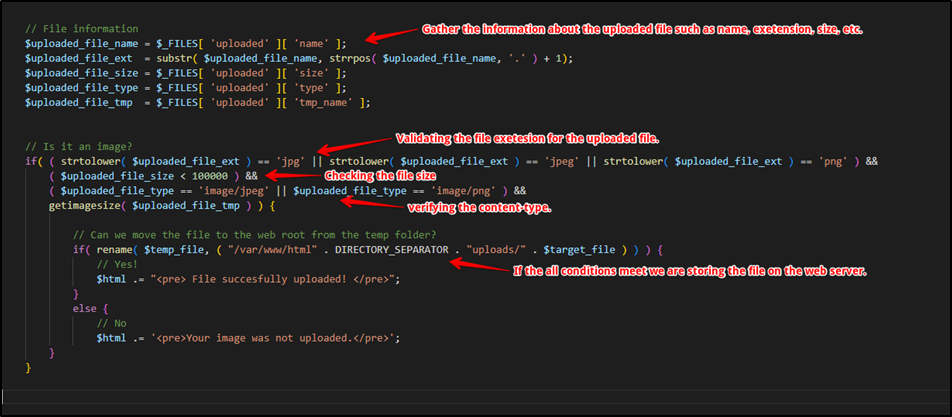Click the substr function call

click(172, 58)
